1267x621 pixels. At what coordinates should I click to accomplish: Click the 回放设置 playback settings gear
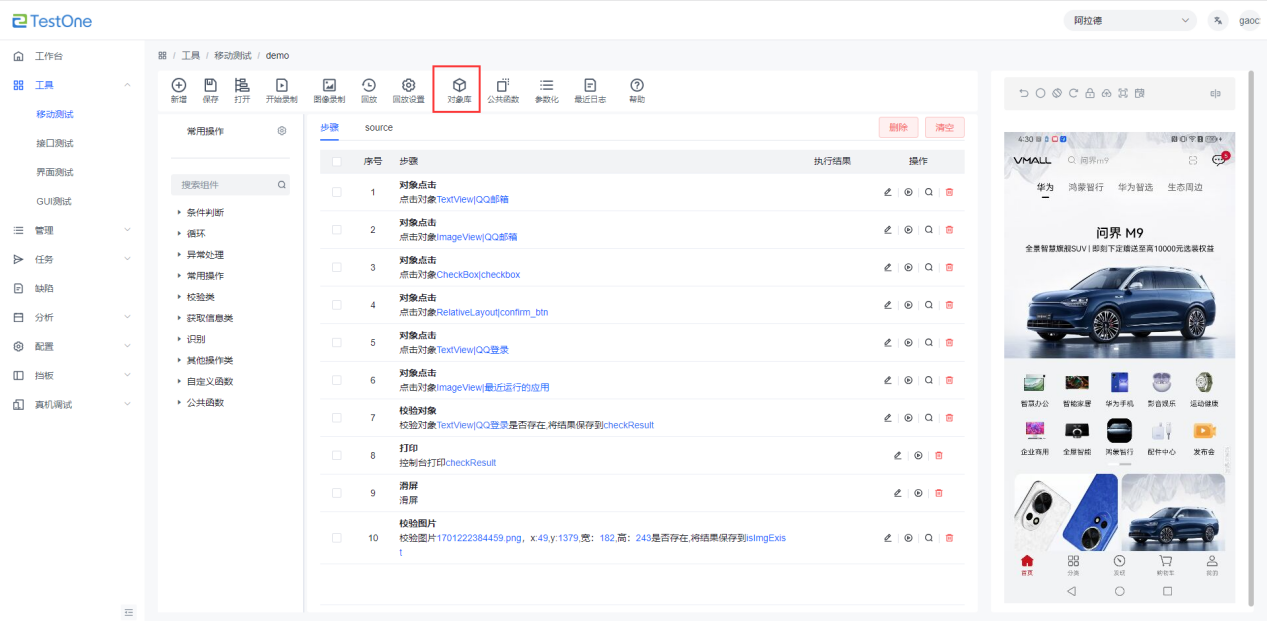[408, 90]
